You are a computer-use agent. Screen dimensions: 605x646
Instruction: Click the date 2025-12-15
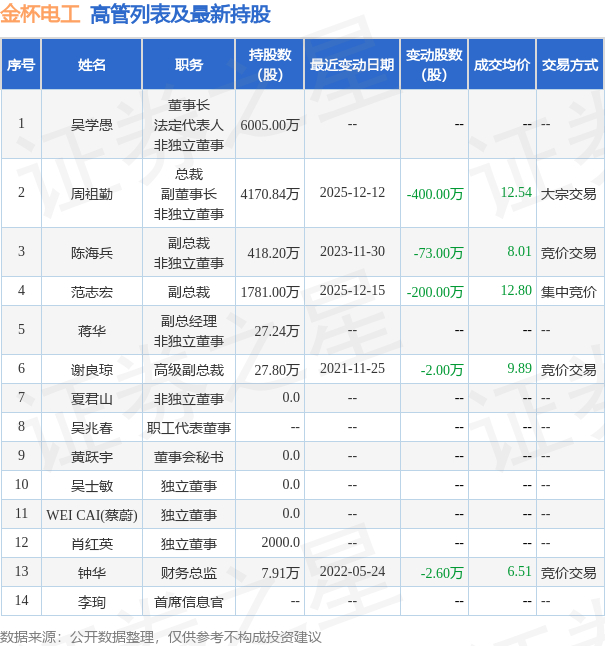(352, 290)
